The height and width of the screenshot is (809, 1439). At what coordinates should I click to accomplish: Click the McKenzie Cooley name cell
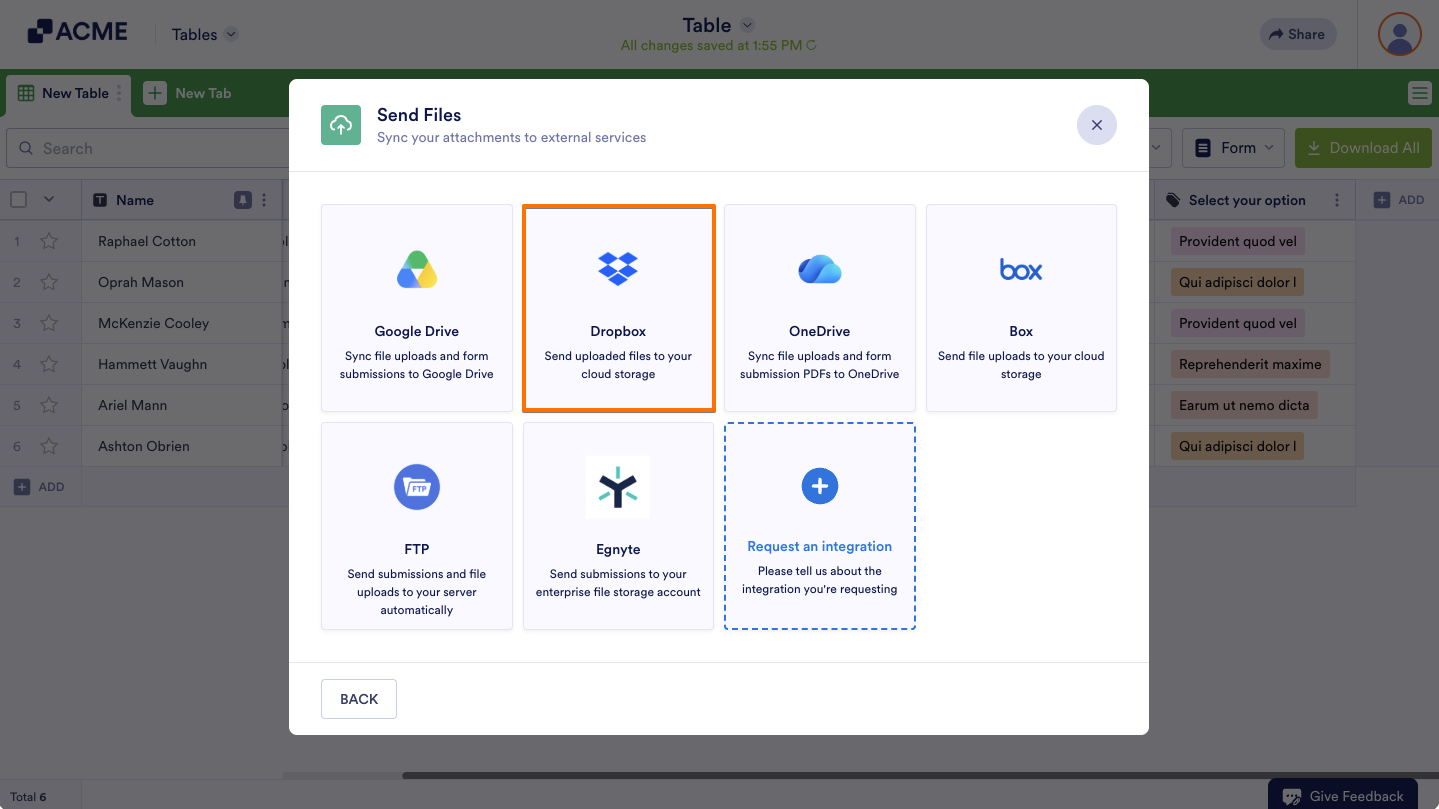pos(182,323)
